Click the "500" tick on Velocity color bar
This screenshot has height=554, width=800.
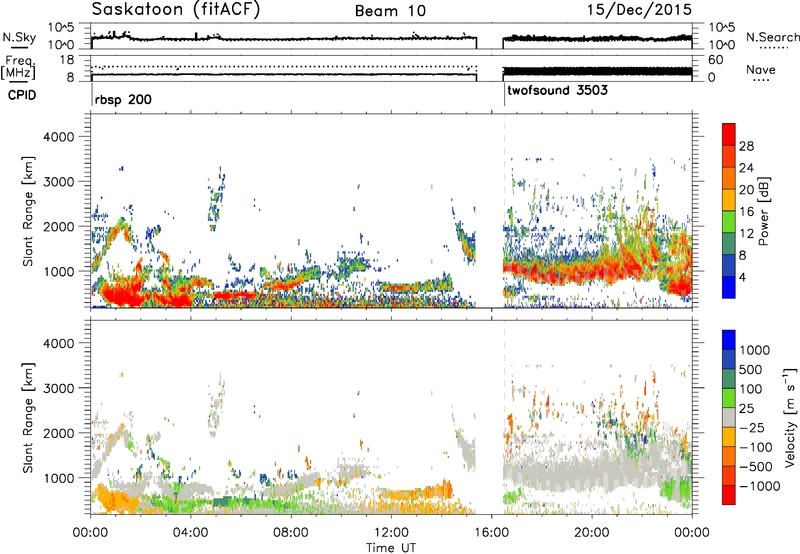tap(751, 370)
